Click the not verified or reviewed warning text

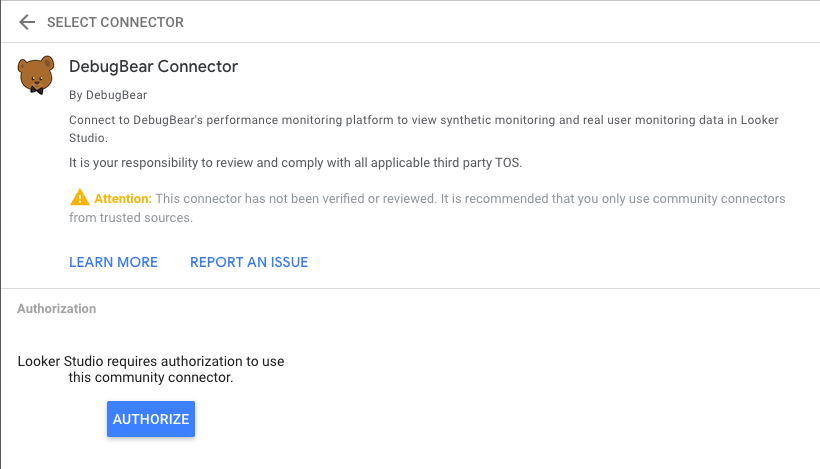(x=427, y=208)
